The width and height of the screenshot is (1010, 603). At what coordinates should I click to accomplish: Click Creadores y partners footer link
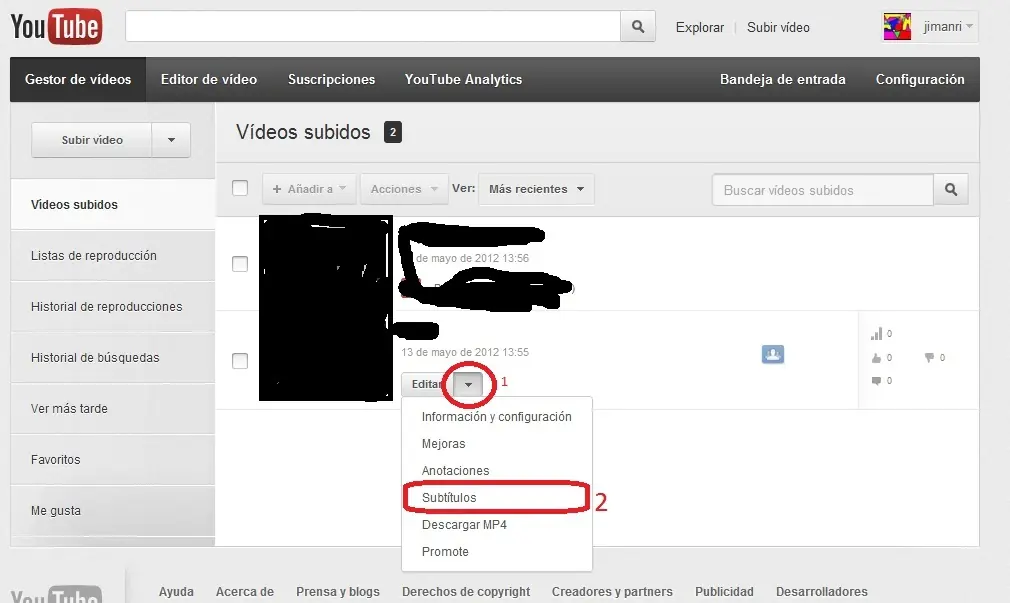612,591
